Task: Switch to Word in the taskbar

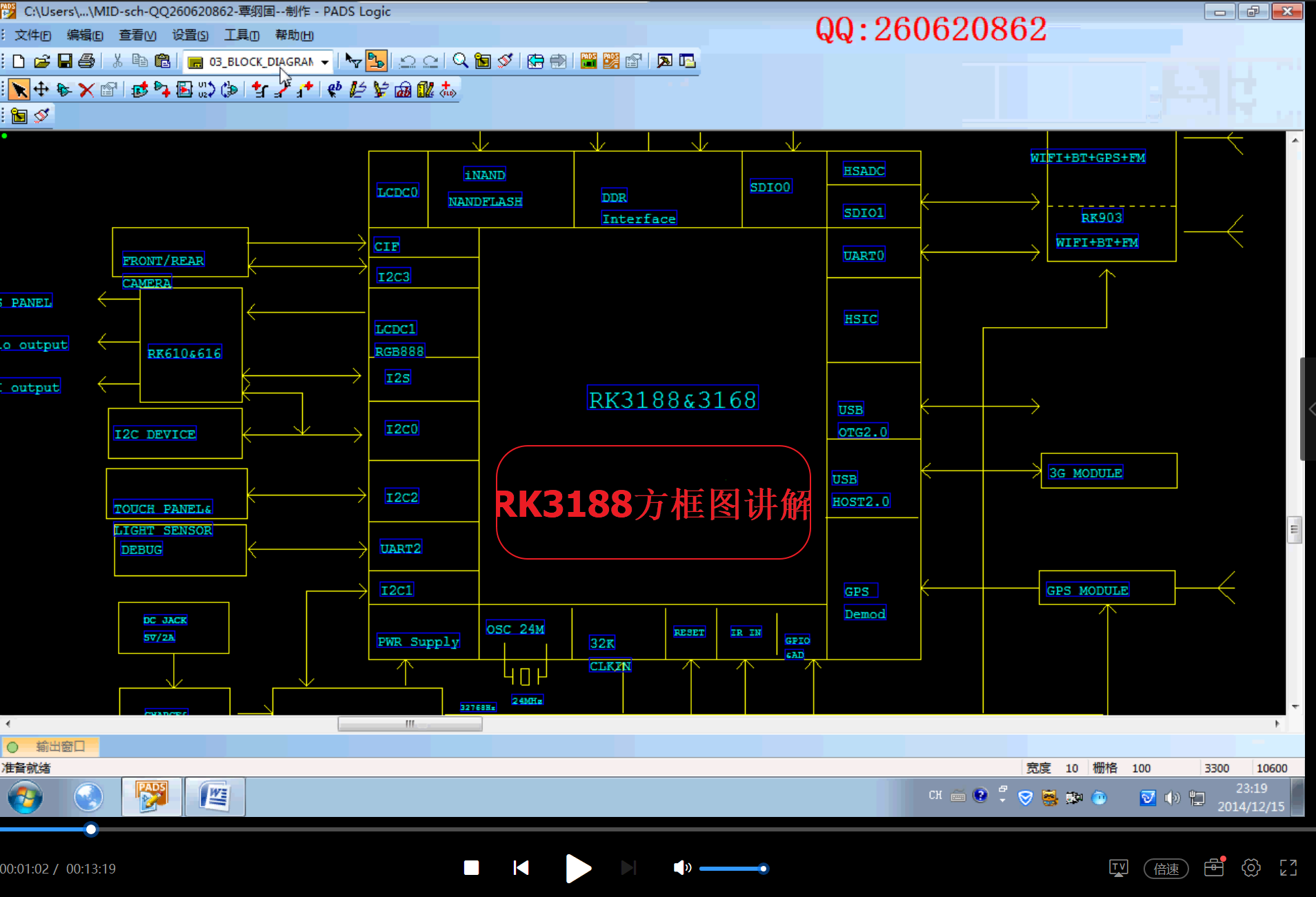Action: click(x=215, y=797)
